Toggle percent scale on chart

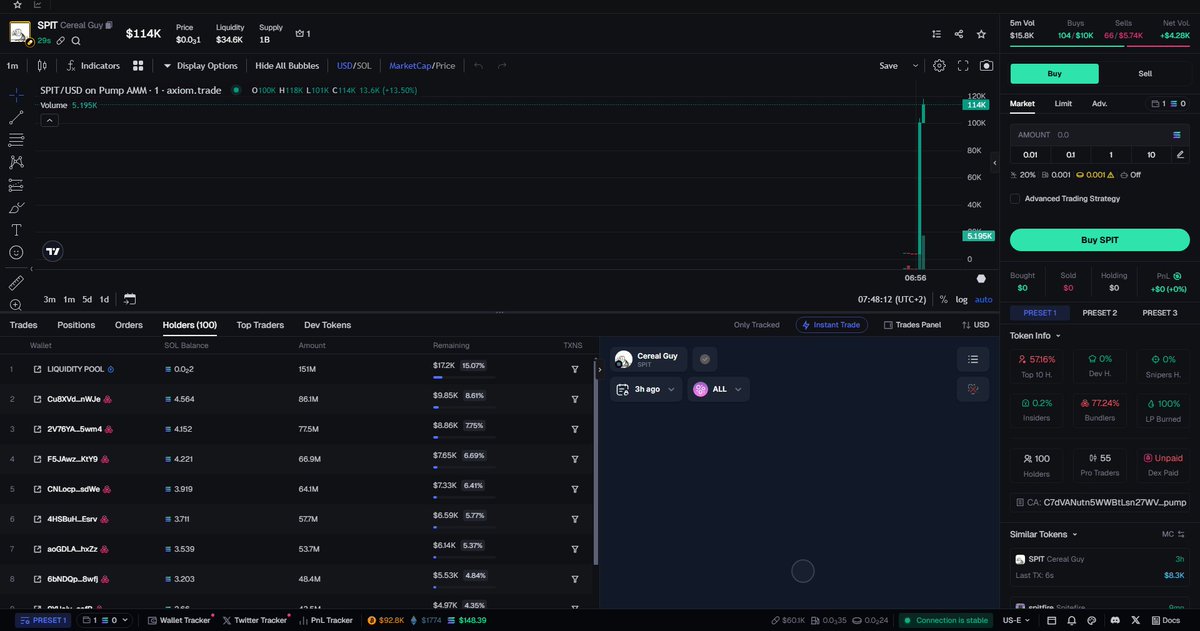(943, 299)
